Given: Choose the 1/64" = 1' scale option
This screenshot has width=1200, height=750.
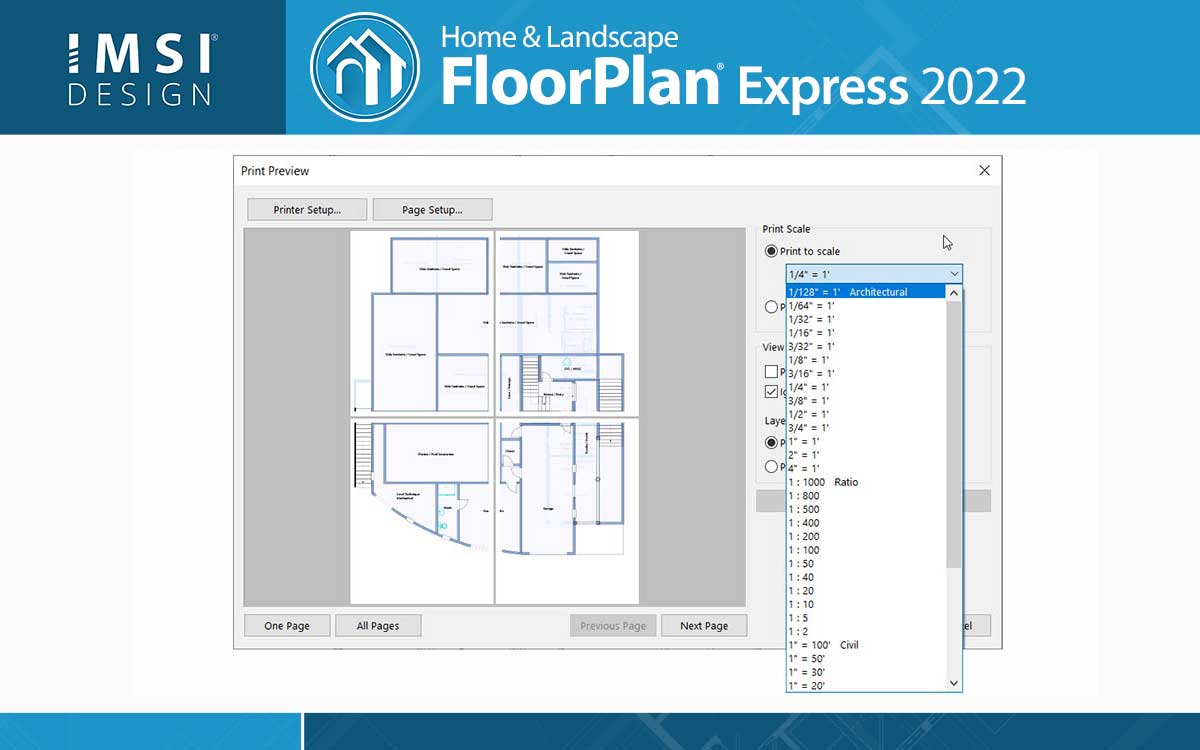Looking at the screenshot, I should coord(866,306).
